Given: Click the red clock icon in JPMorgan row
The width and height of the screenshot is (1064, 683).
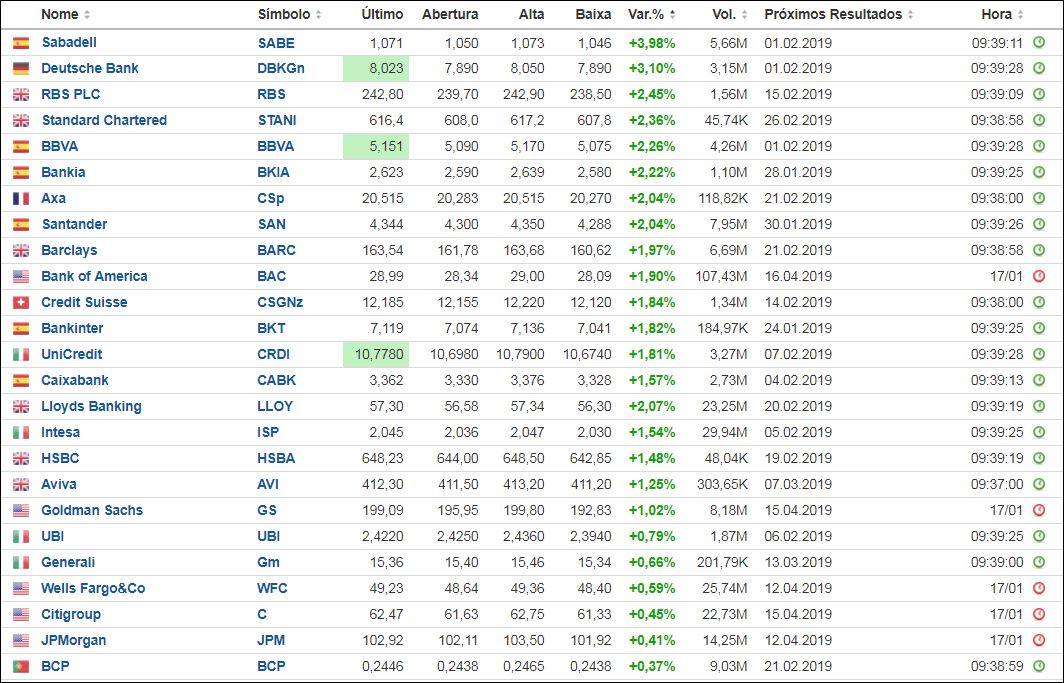Looking at the screenshot, I should 1039,640.
